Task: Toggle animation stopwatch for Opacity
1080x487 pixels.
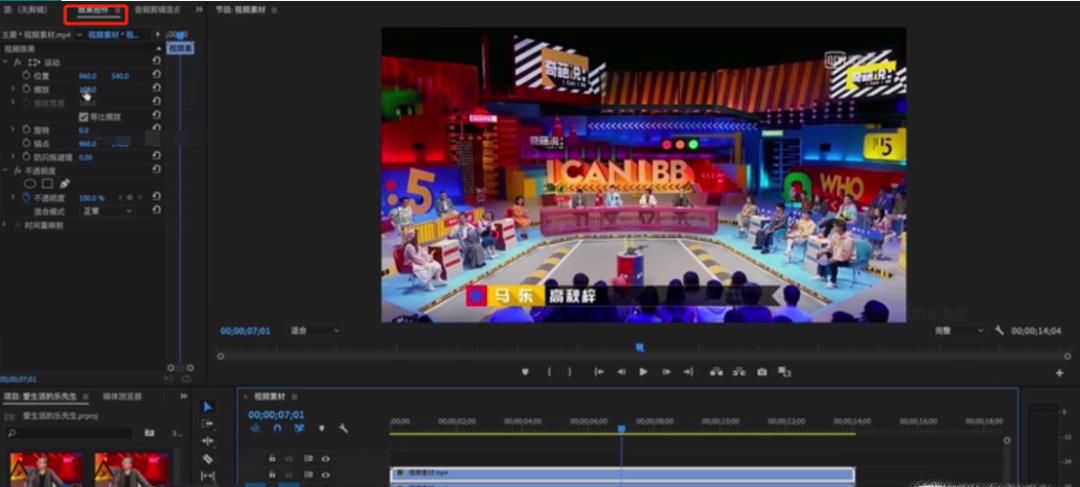Action: click(27, 198)
